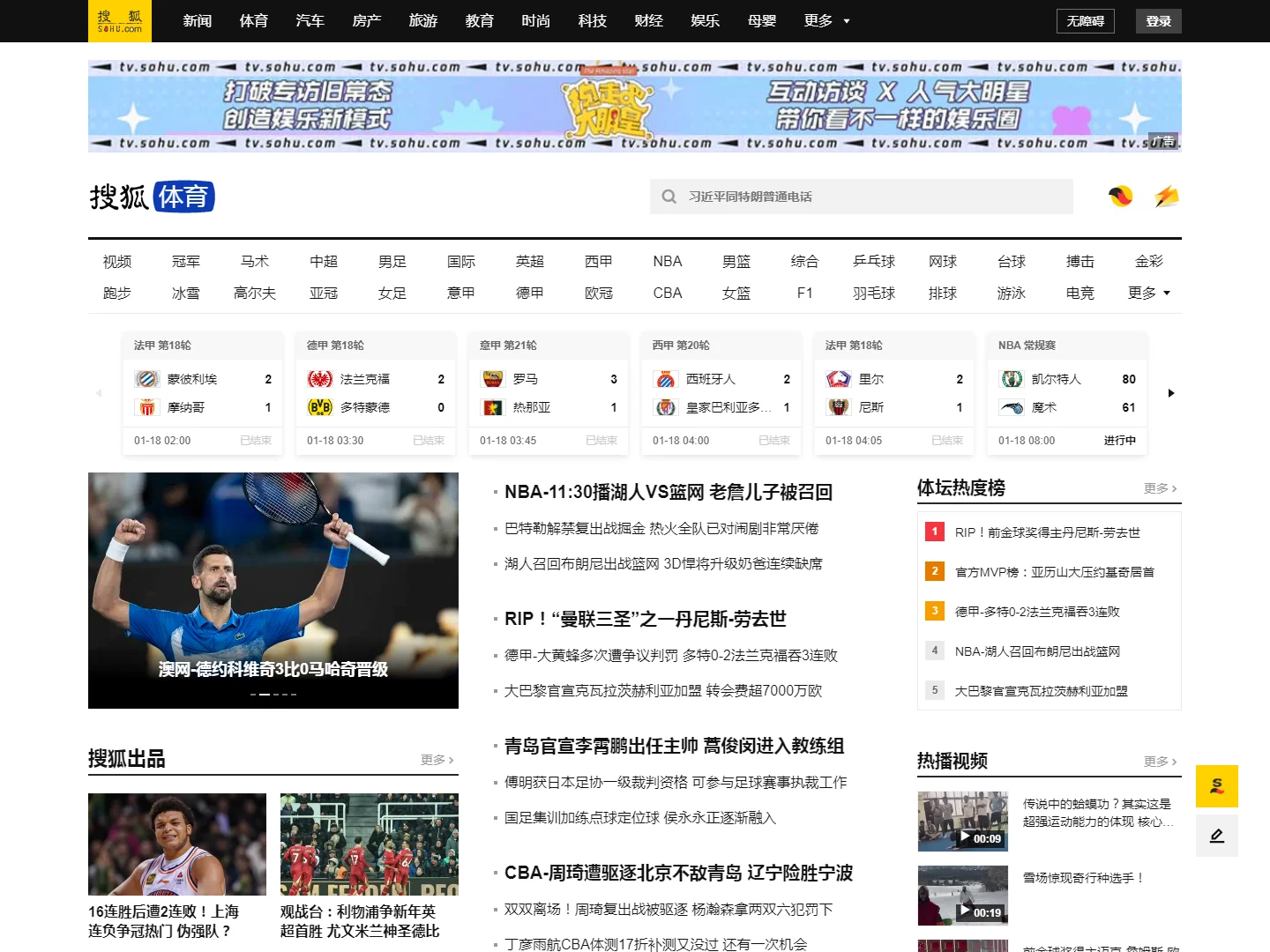Select the 电竞 category tab
1270x952 pixels.
pyautogui.click(x=1080, y=293)
